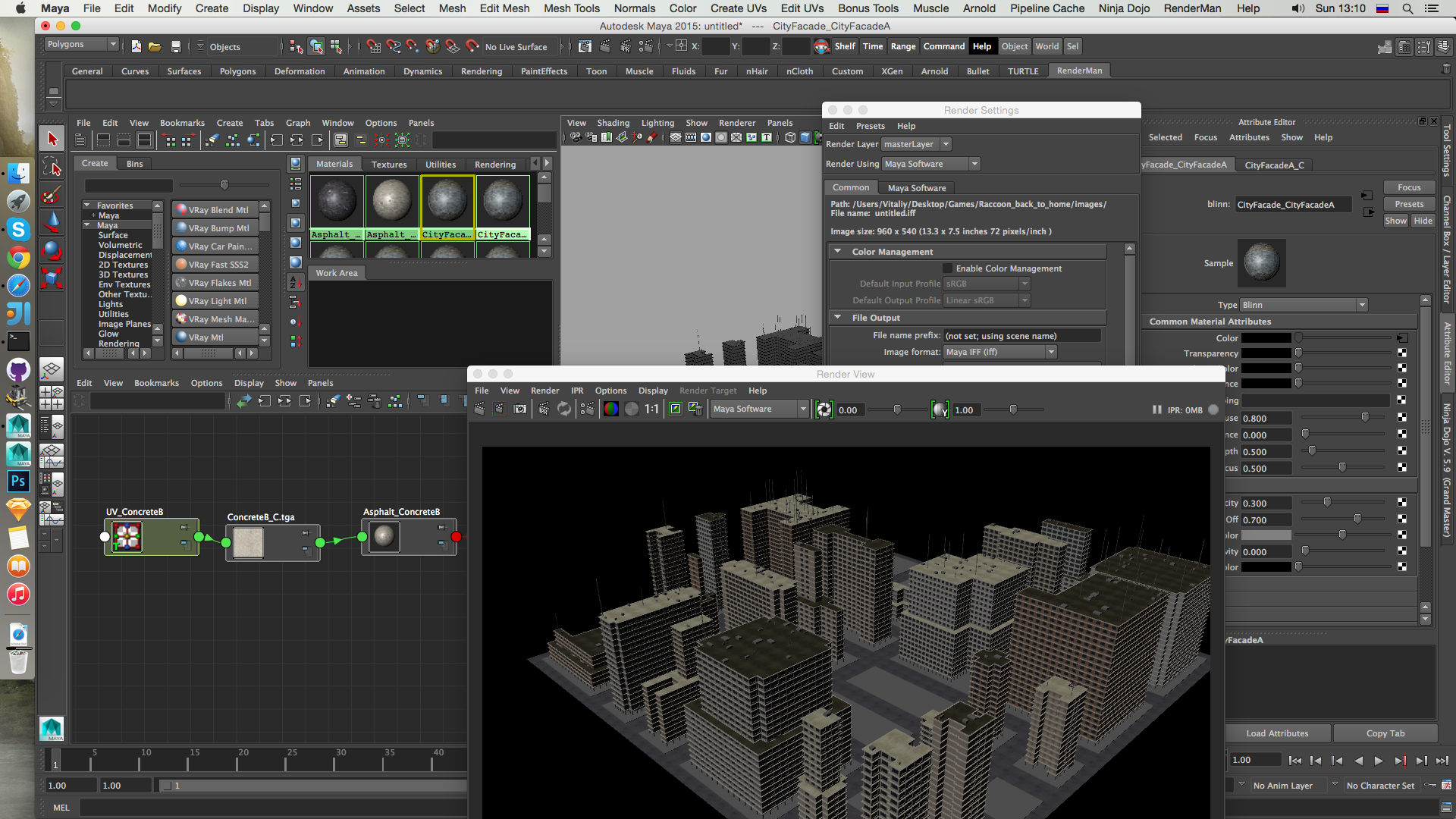Open Google Chrome from the Dock
The image size is (1456, 819).
pos(18,258)
